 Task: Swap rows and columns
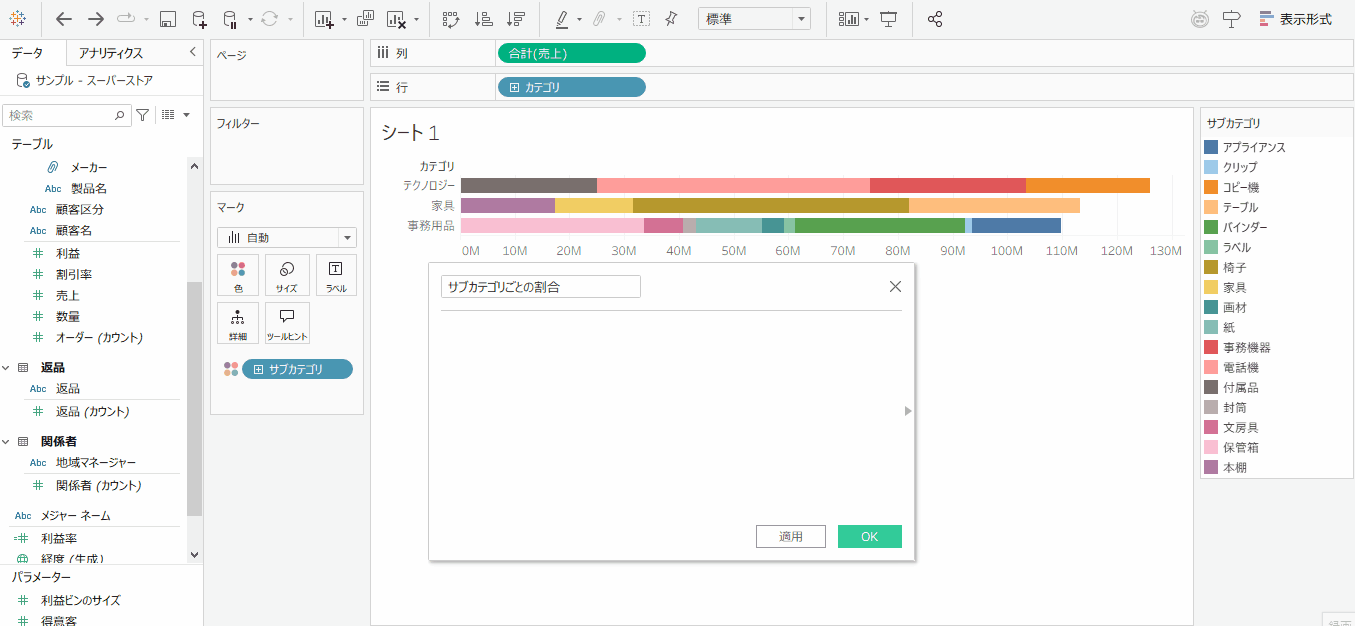click(450, 19)
